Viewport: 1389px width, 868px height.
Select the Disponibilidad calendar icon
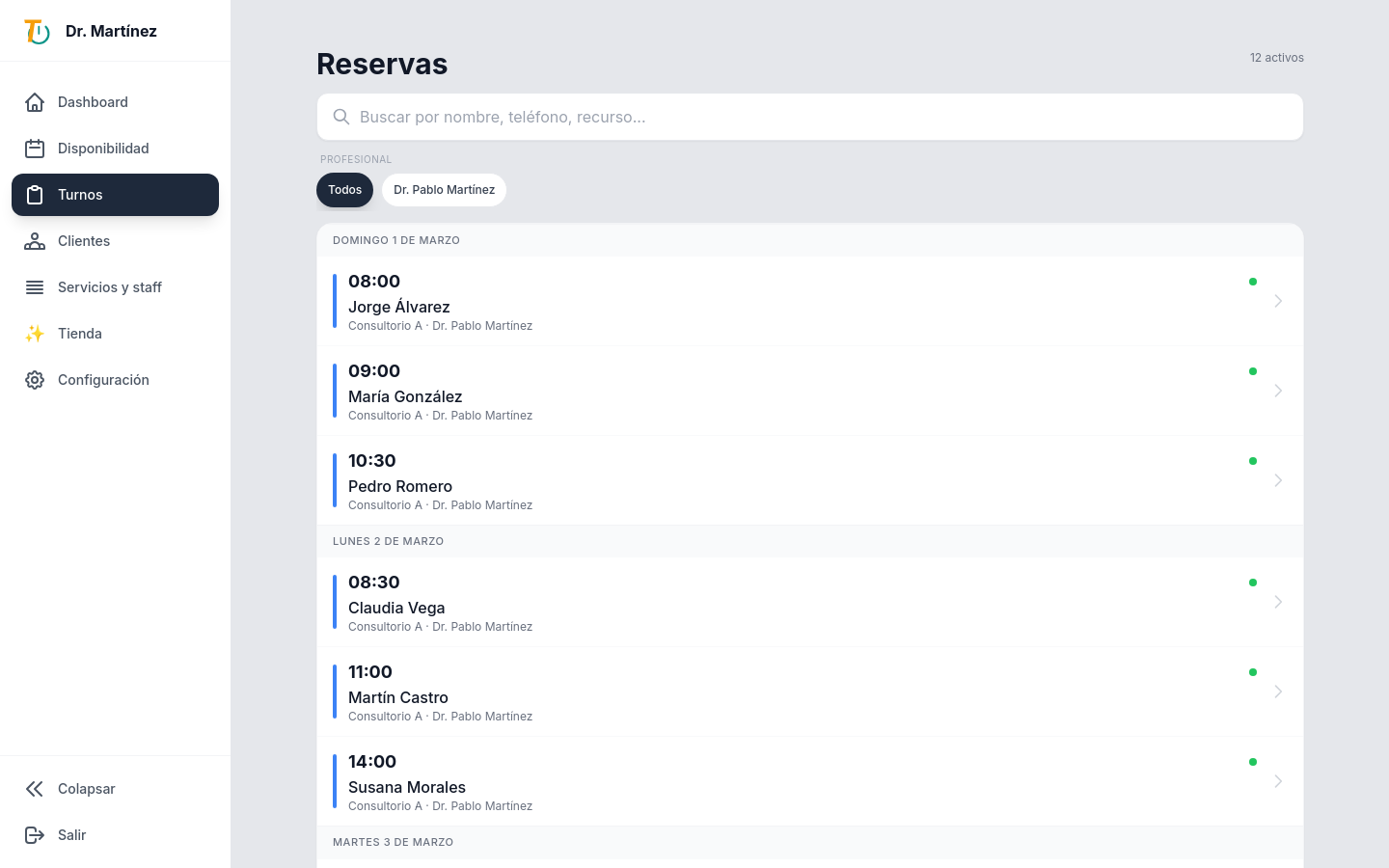pos(35,149)
